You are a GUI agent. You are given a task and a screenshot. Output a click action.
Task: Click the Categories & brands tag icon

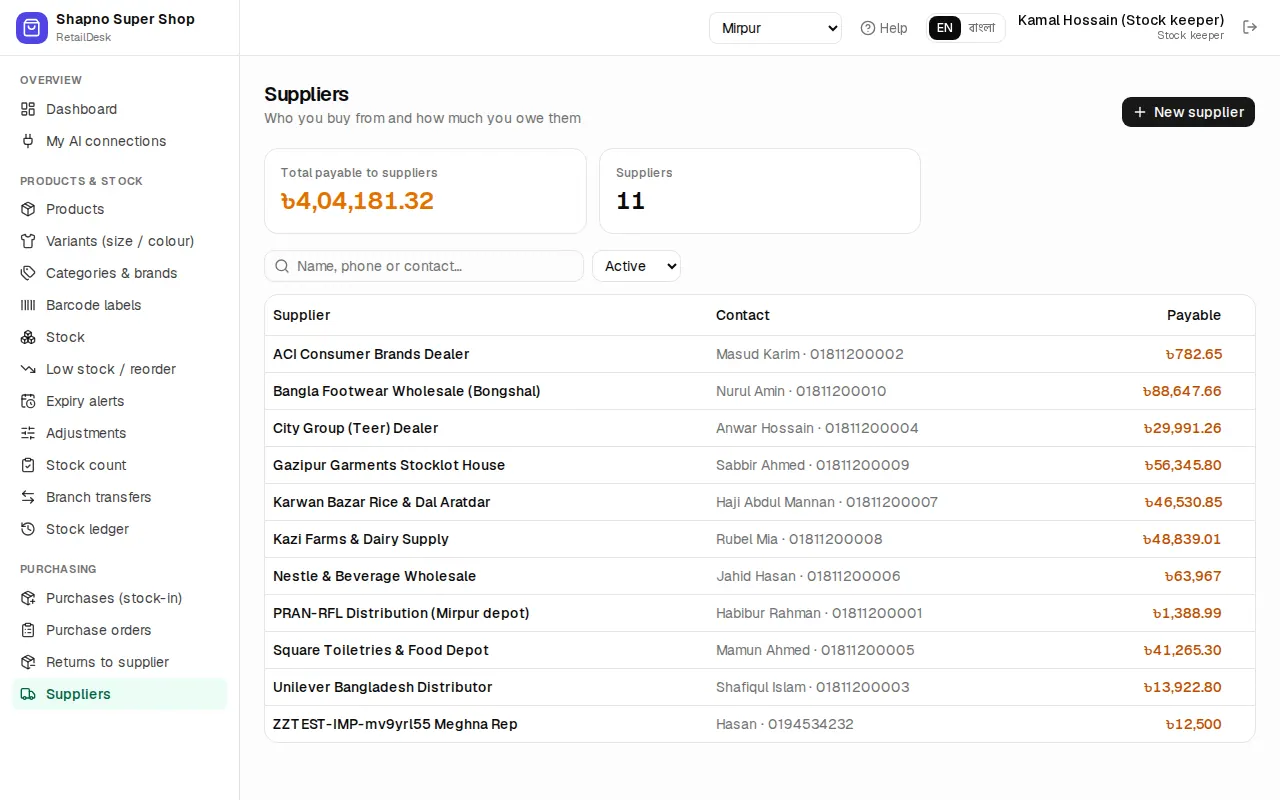pyautogui.click(x=28, y=273)
